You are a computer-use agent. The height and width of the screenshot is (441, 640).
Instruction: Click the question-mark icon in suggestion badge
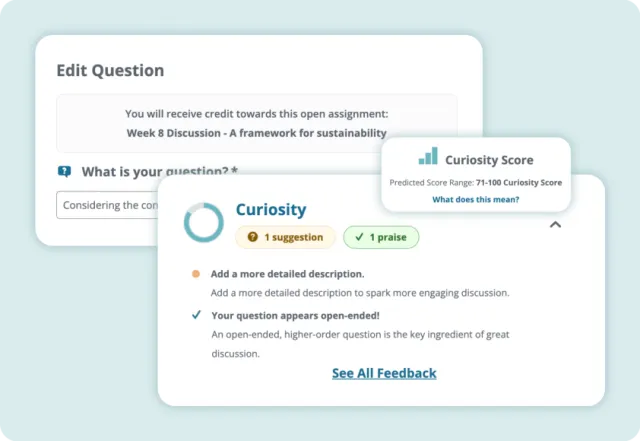coord(252,238)
